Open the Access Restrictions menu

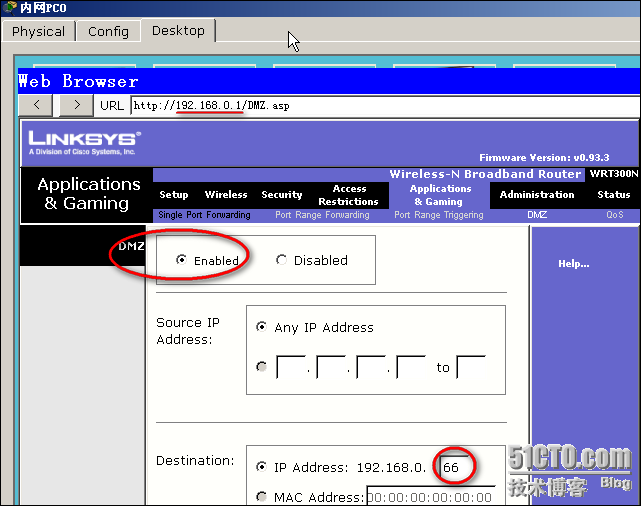pyautogui.click(x=348, y=195)
